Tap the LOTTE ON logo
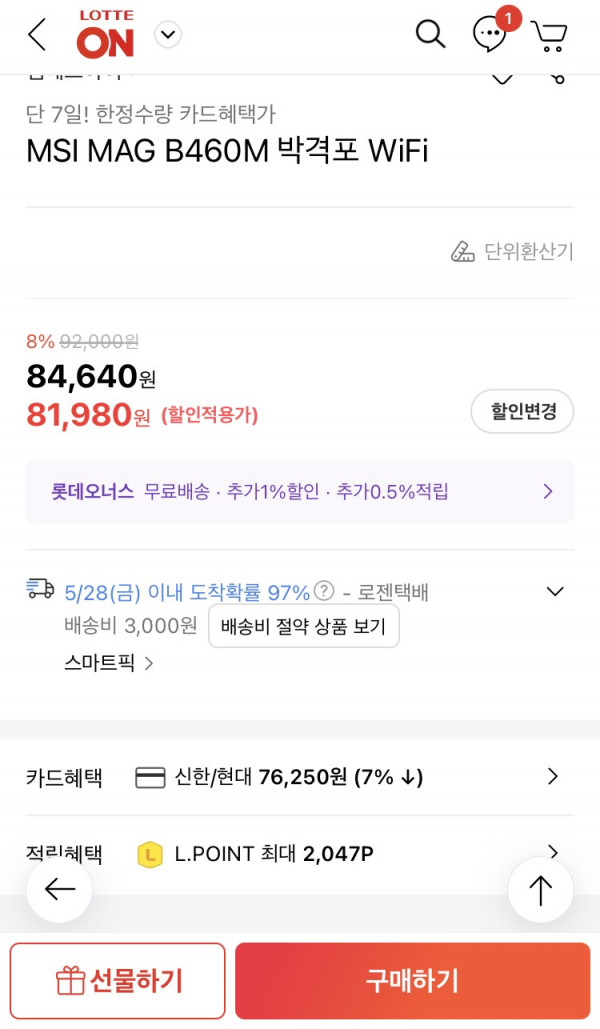Viewport: 600px width, 1029px height. coord(106,34)
